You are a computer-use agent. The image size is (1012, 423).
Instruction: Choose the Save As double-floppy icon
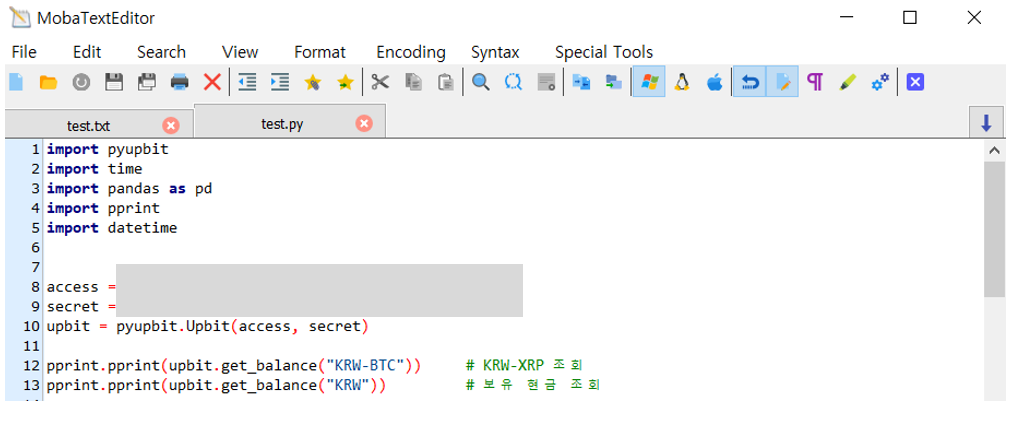click(x=147, y=82)
